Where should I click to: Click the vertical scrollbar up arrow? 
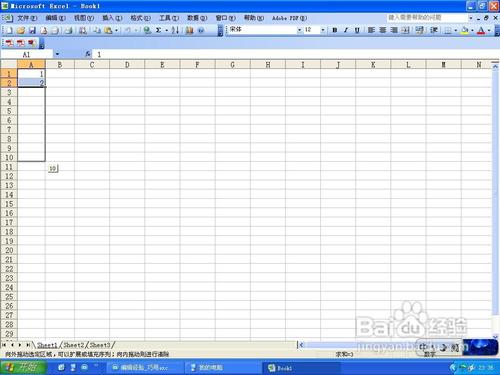[x=495, y=66]
